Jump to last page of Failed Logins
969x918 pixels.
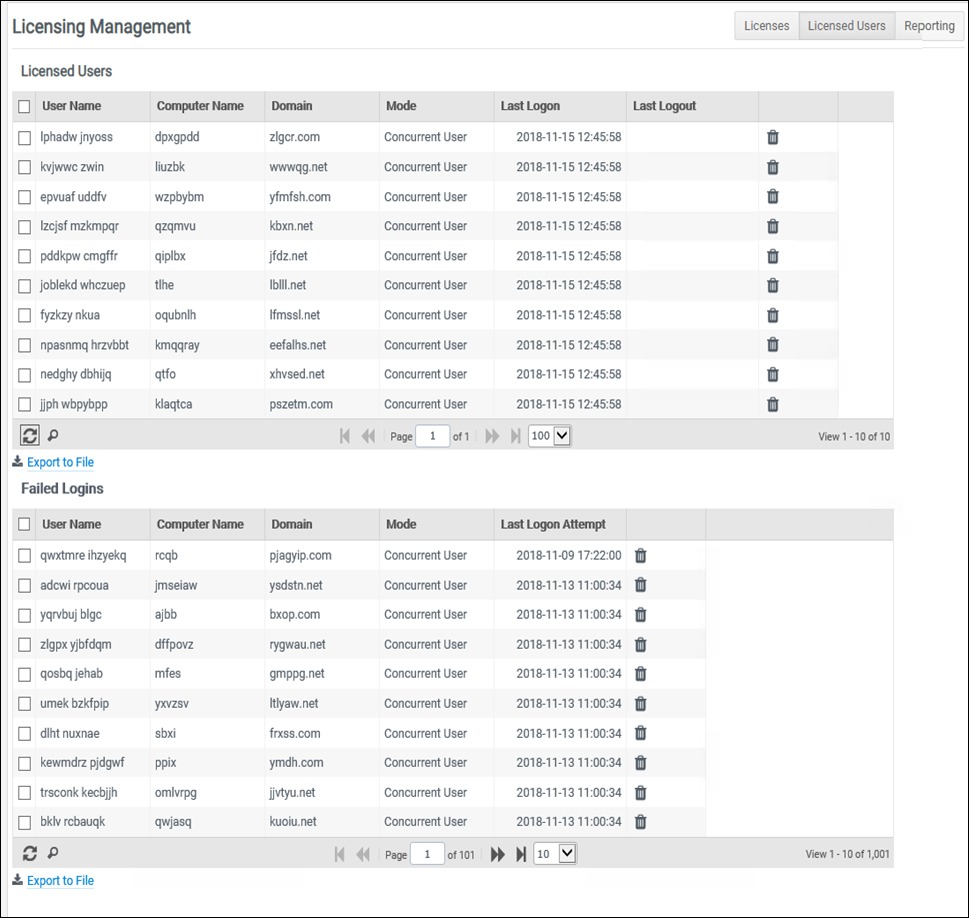click(520, 854)
